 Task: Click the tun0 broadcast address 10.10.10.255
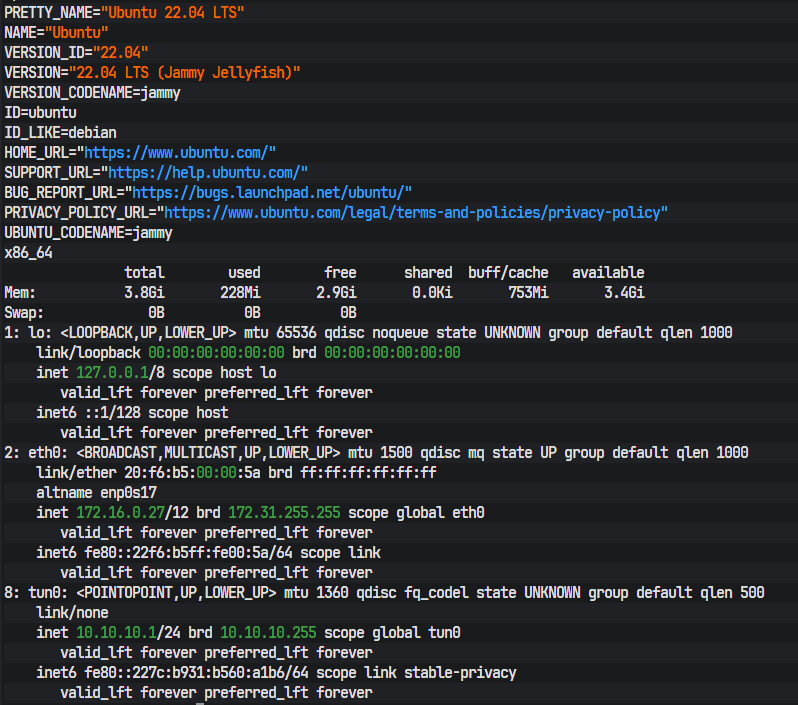(268, 633)
